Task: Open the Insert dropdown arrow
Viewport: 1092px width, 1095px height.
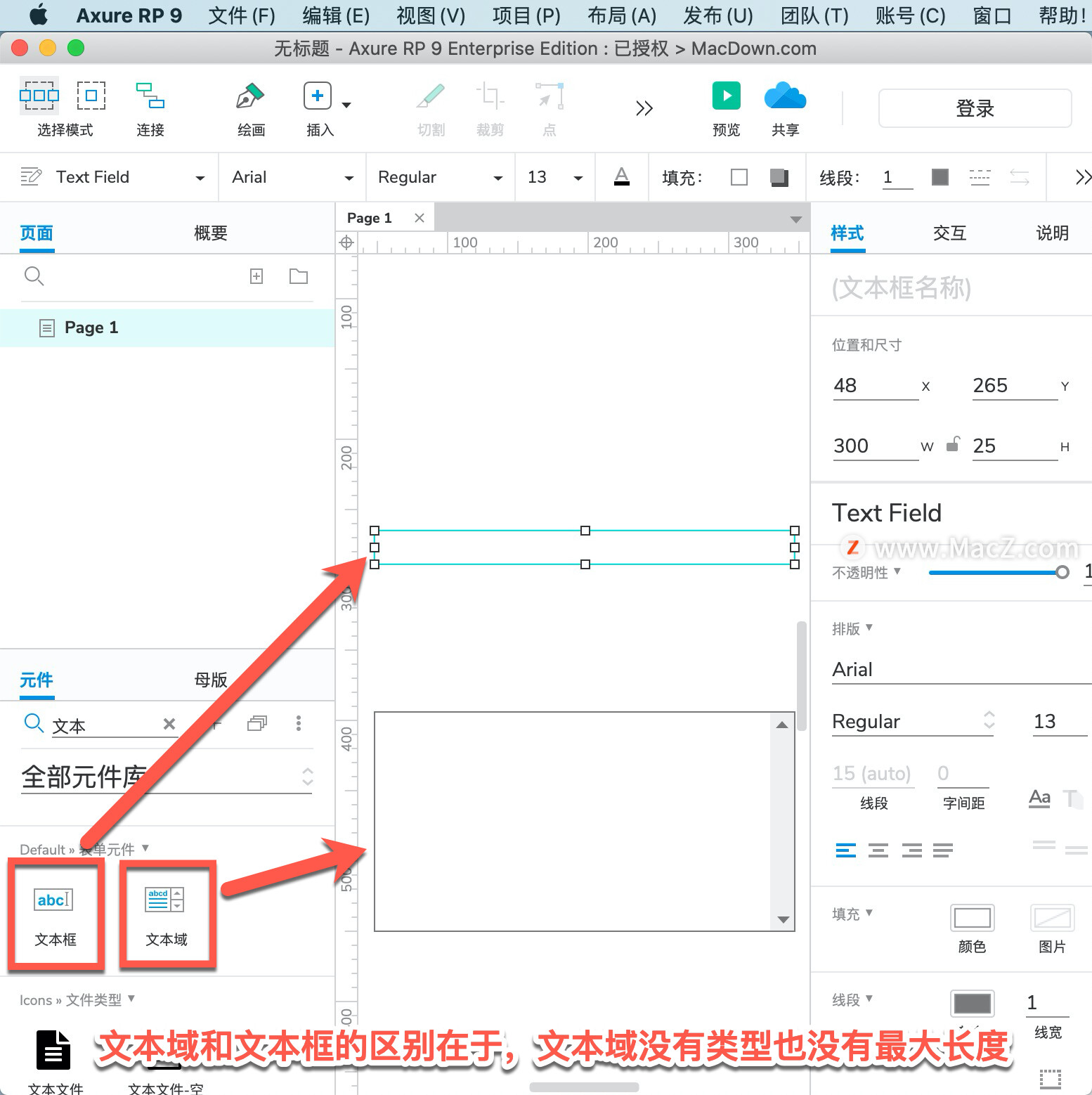Action: (x=346, y=105)
